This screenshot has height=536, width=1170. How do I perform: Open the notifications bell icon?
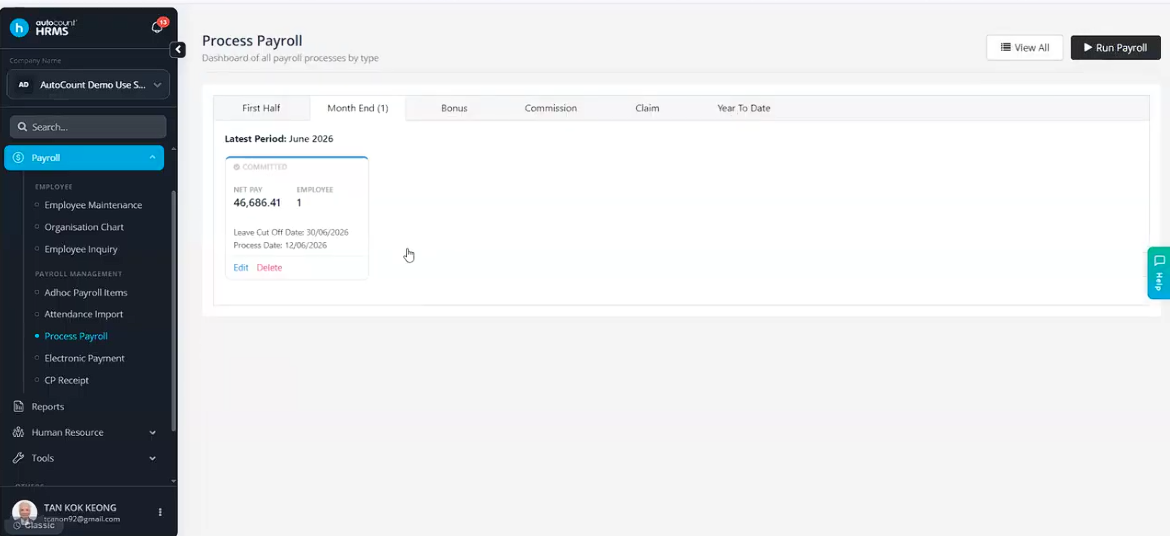157,28
